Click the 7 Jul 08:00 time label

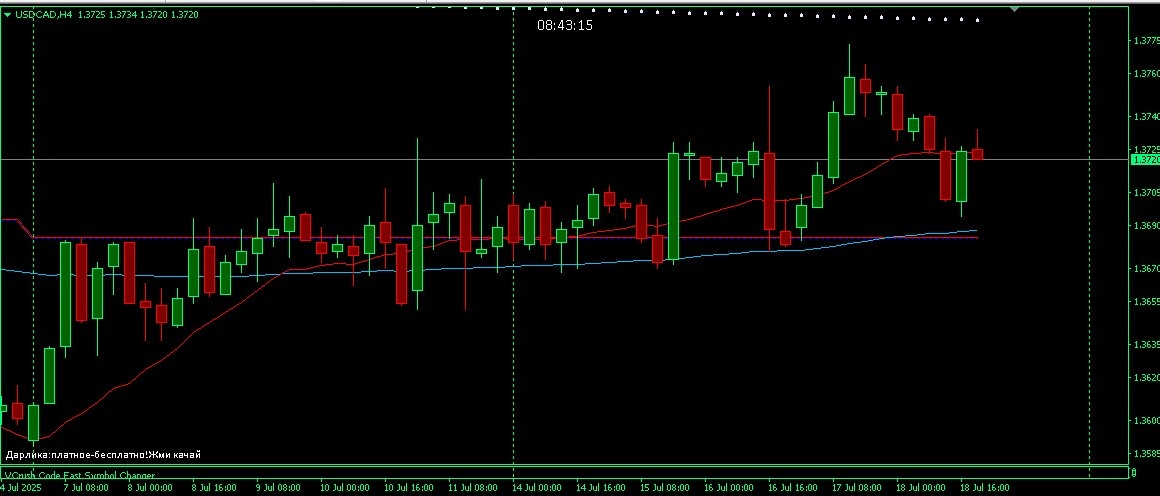click(86, 489)
